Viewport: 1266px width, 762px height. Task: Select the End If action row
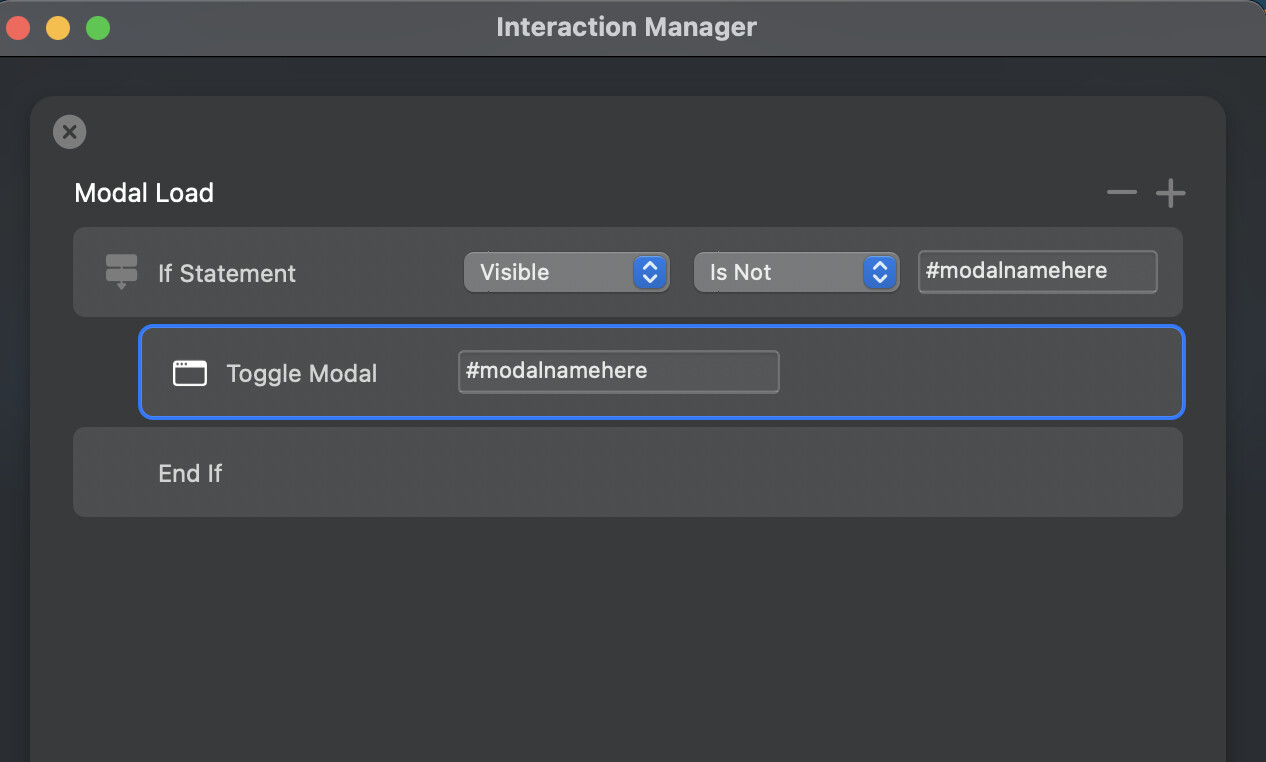(x=627, y=472)
